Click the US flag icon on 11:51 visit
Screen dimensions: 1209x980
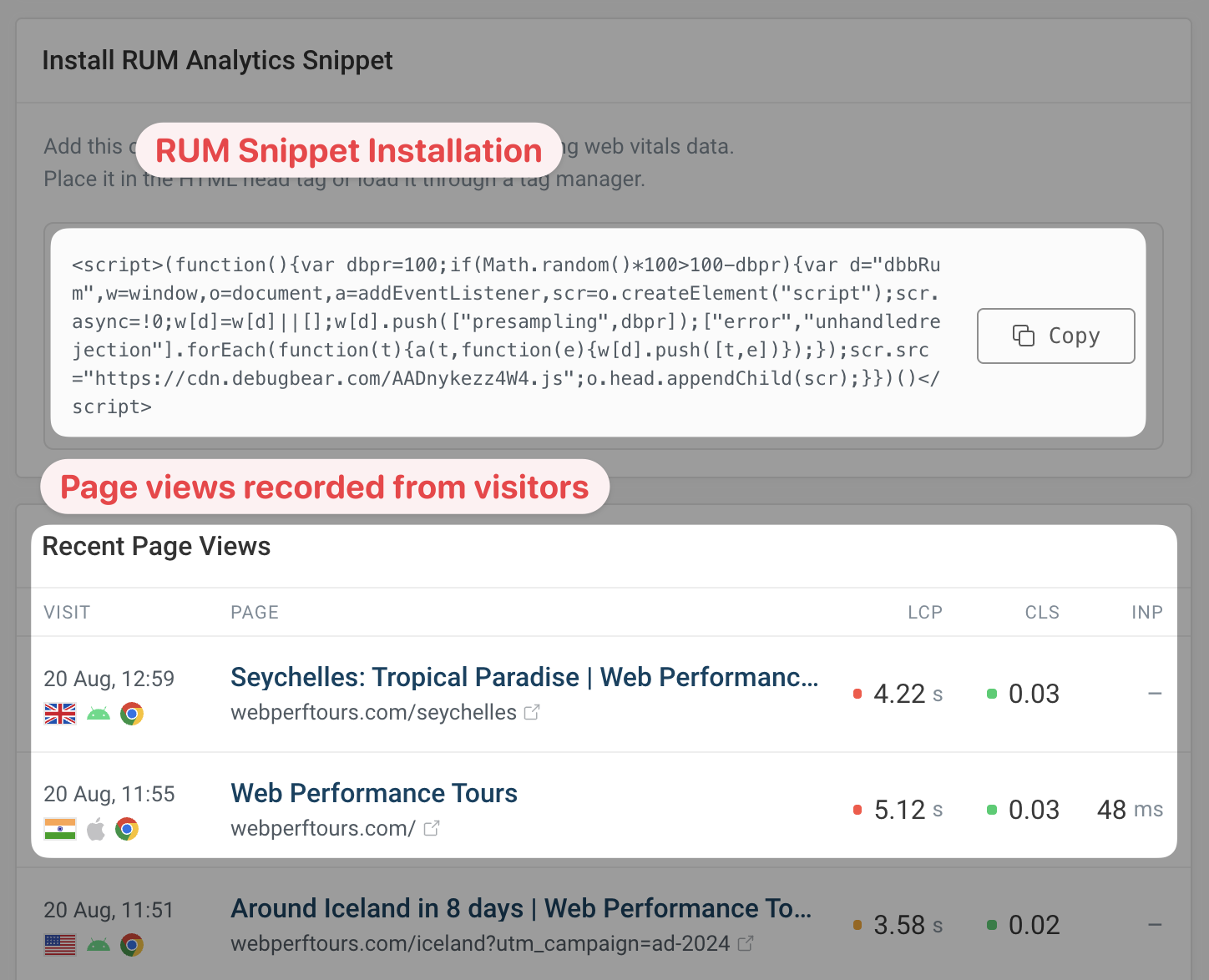[x=60, y=945]
